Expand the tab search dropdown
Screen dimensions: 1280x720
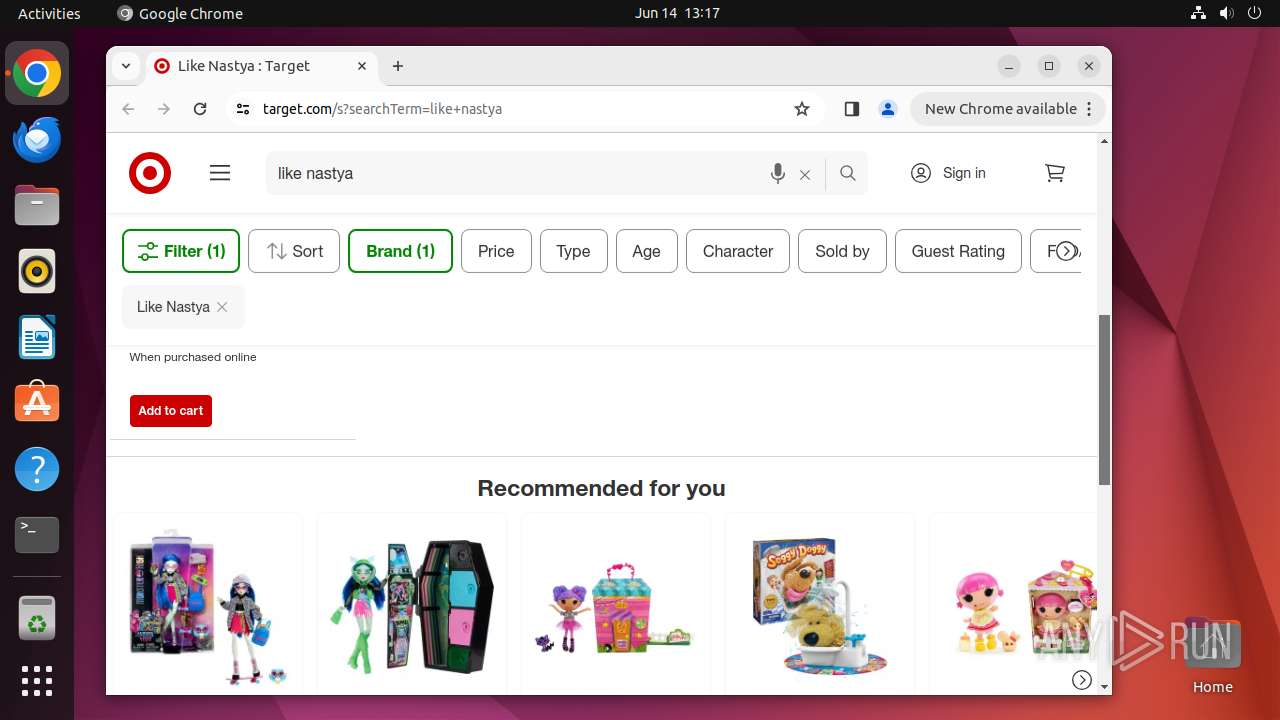pyautogui.click(x=126, y=66)
